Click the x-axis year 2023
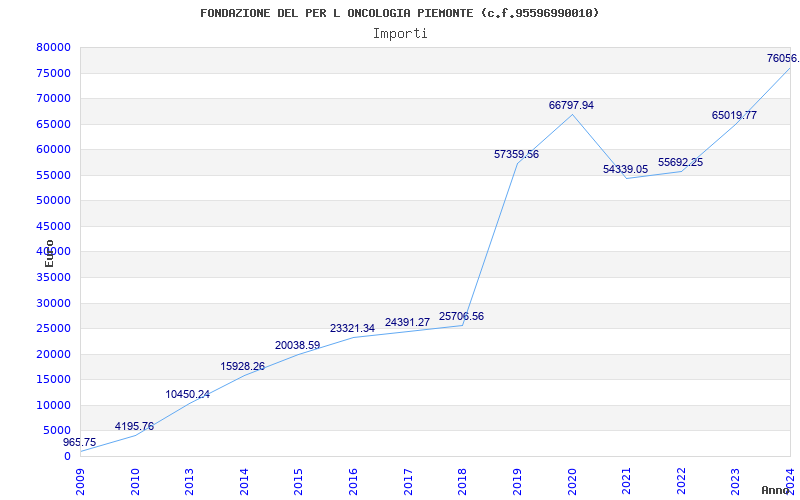Image resolution: width=800 pixels, height=500 pixels. click(735, 482)
